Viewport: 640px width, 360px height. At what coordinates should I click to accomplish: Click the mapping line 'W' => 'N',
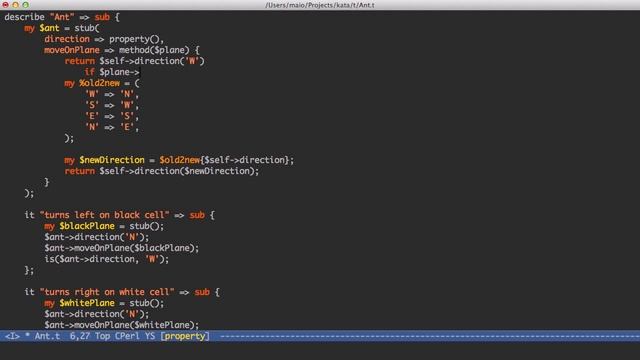pos(112,94)
